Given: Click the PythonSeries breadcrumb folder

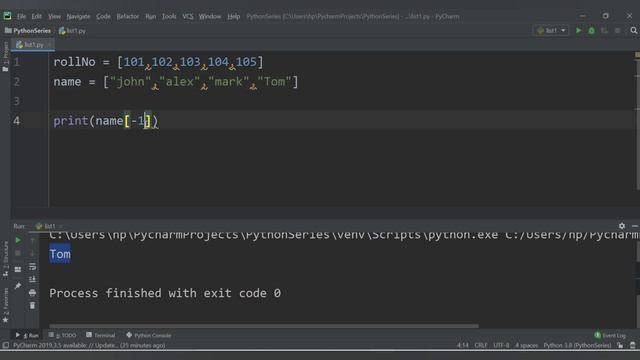Looking at the screenshot, I should pos(28,31).
